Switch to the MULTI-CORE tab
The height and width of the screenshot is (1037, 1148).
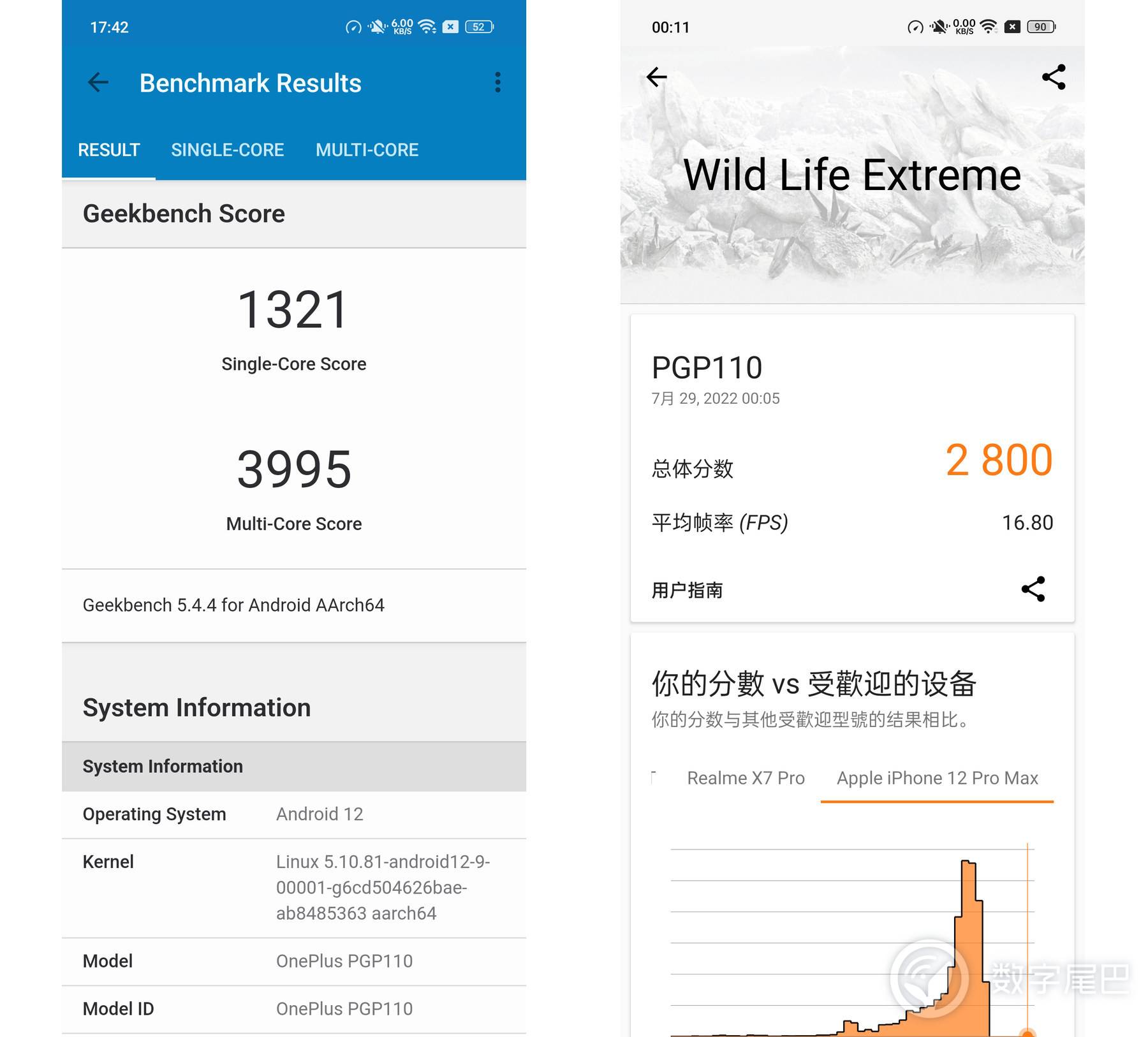coord(367,150)
